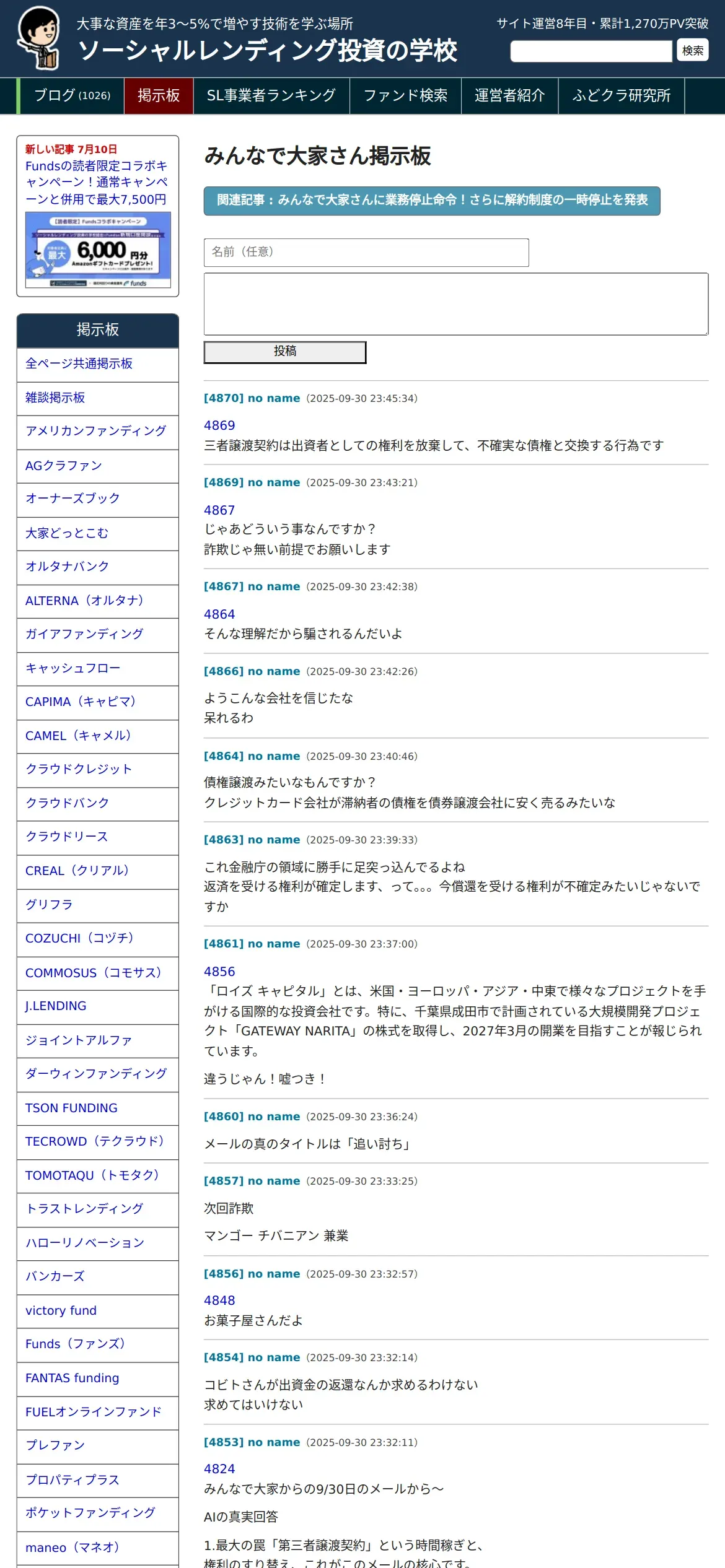
Task: Follow reply reference 4867 in post 4869
Action: 219,510
